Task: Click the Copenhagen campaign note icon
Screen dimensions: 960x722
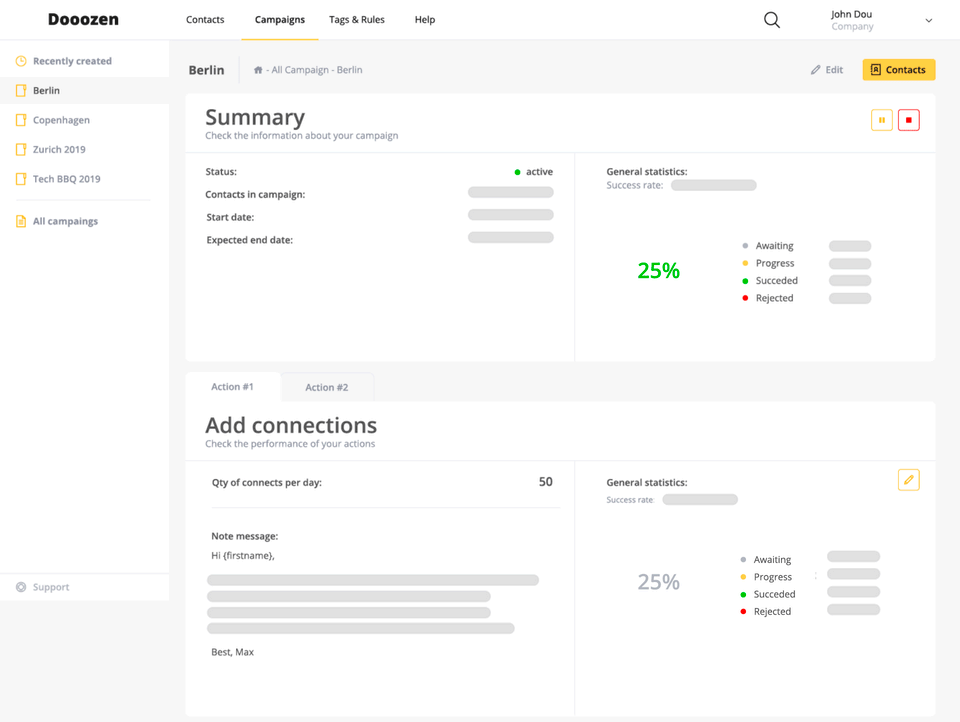Action: [x=21, y=120]
